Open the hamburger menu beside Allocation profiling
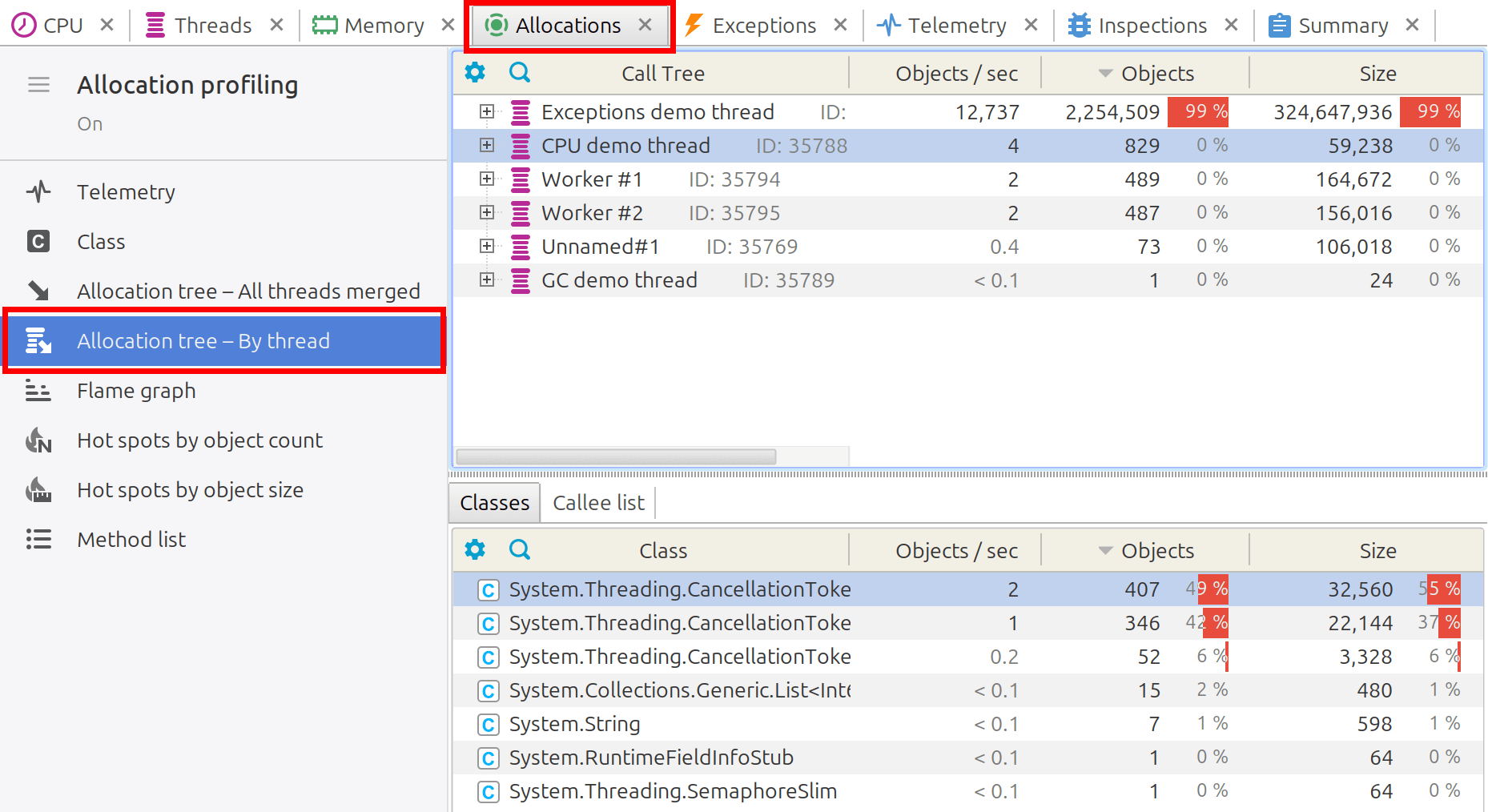 38,85
